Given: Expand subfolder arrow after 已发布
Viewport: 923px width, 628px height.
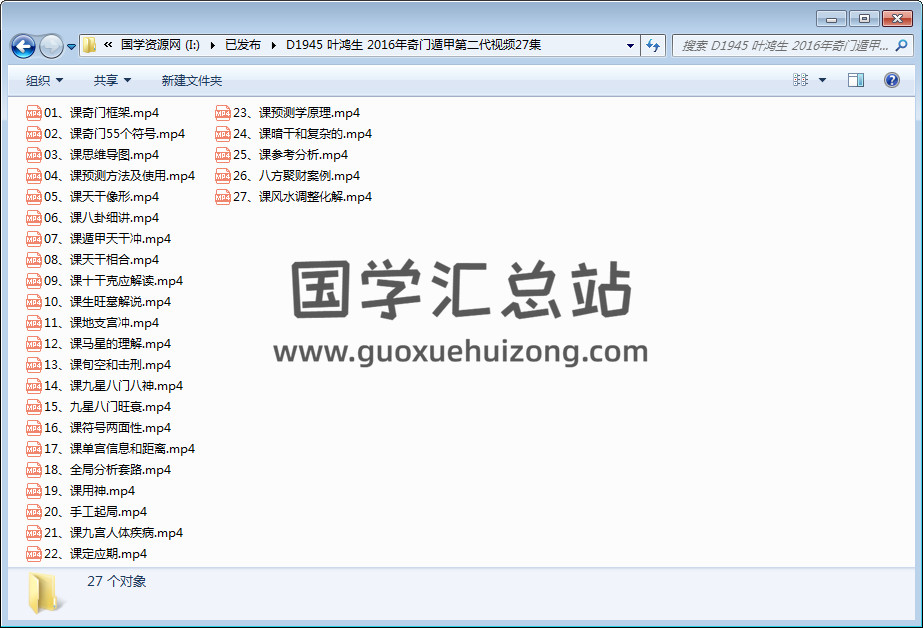Looking at the screenshot, I should click(273, 45).
